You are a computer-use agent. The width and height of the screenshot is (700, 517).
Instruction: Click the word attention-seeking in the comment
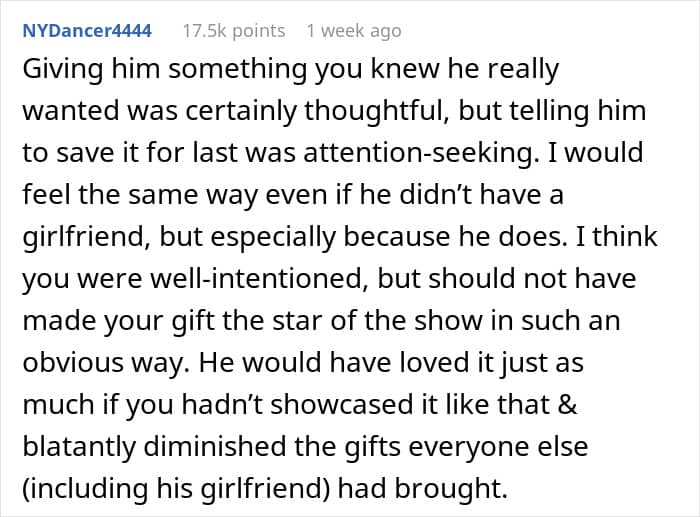[418, 153]
